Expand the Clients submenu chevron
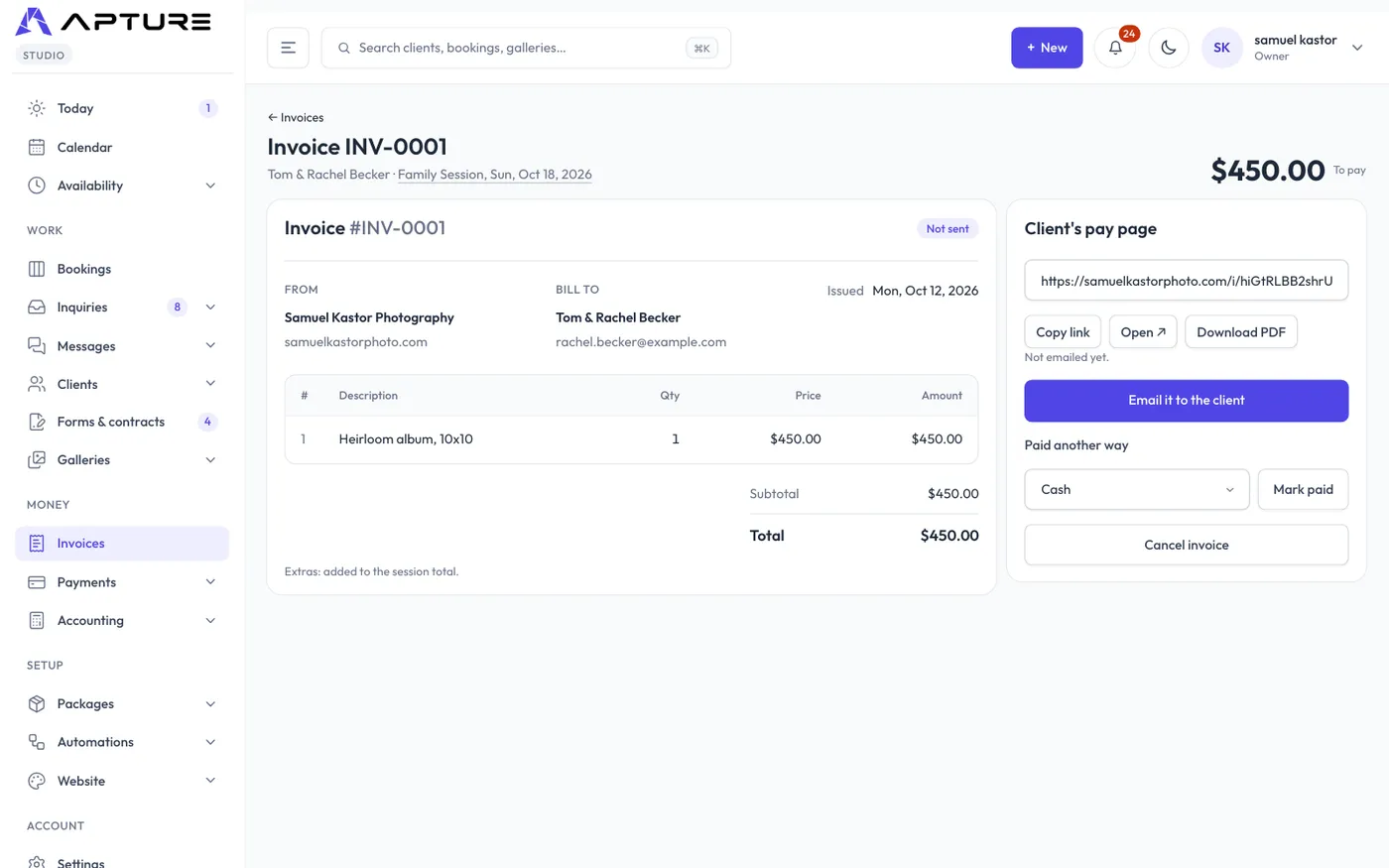 coord(210,384)
